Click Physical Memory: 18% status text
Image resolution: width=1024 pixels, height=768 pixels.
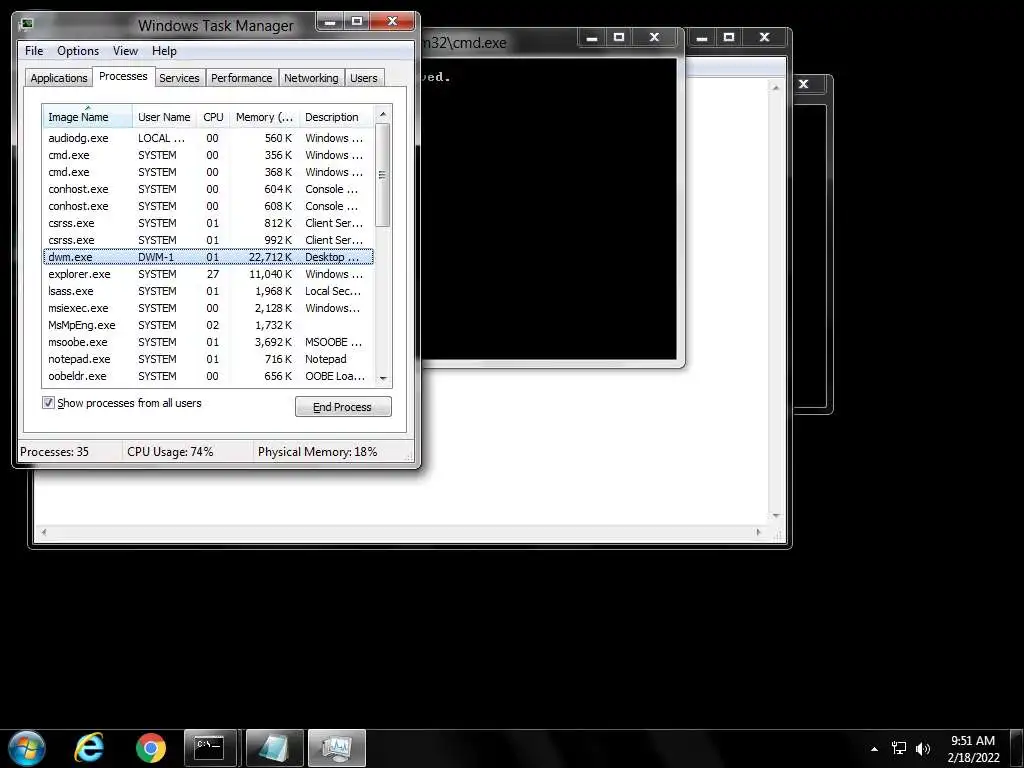click(317, 451)
